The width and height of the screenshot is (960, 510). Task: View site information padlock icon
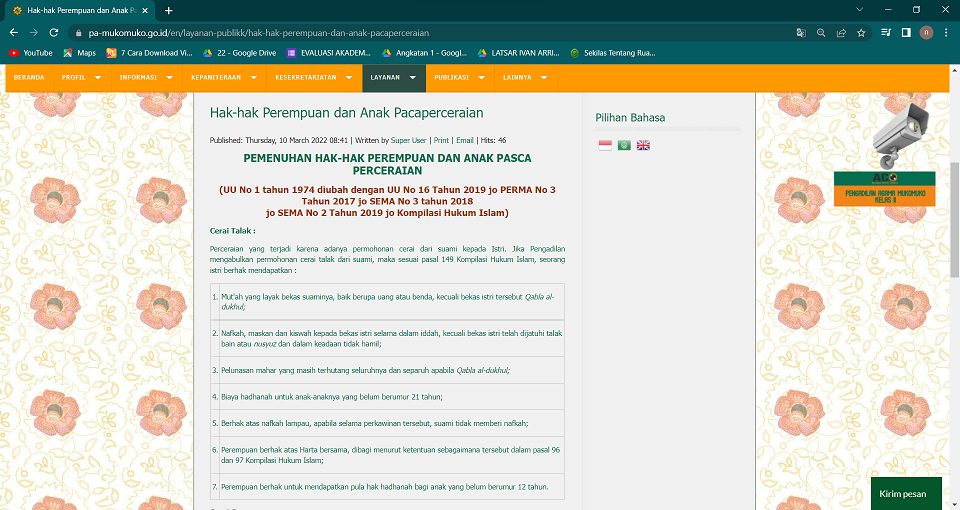[78, 33]
